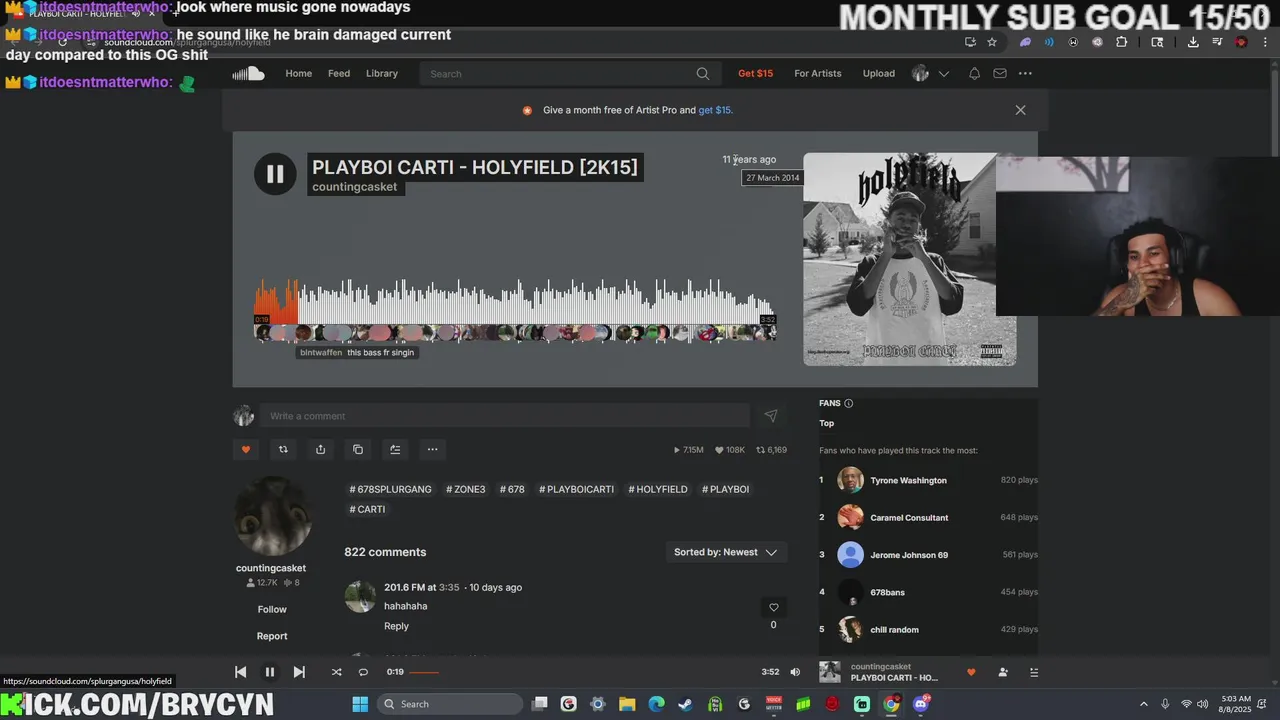Image resolution: width=1280 pixels, height=720 pixels.
Task: Mute the volume in the player bar
Action: coord(795,672)
